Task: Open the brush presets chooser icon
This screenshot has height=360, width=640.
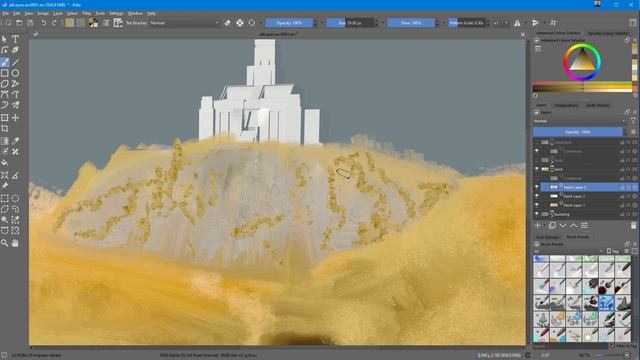Action: pyautogui.click(x=118, y=23)
